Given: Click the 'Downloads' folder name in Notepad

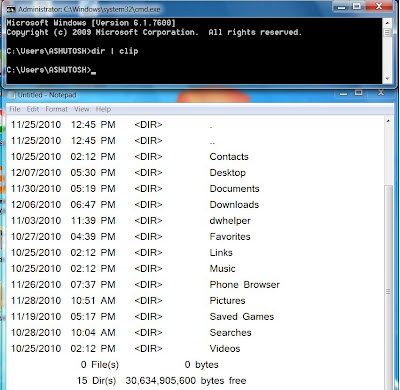Looking at the screenshot, I should click(x=234, y=205).
